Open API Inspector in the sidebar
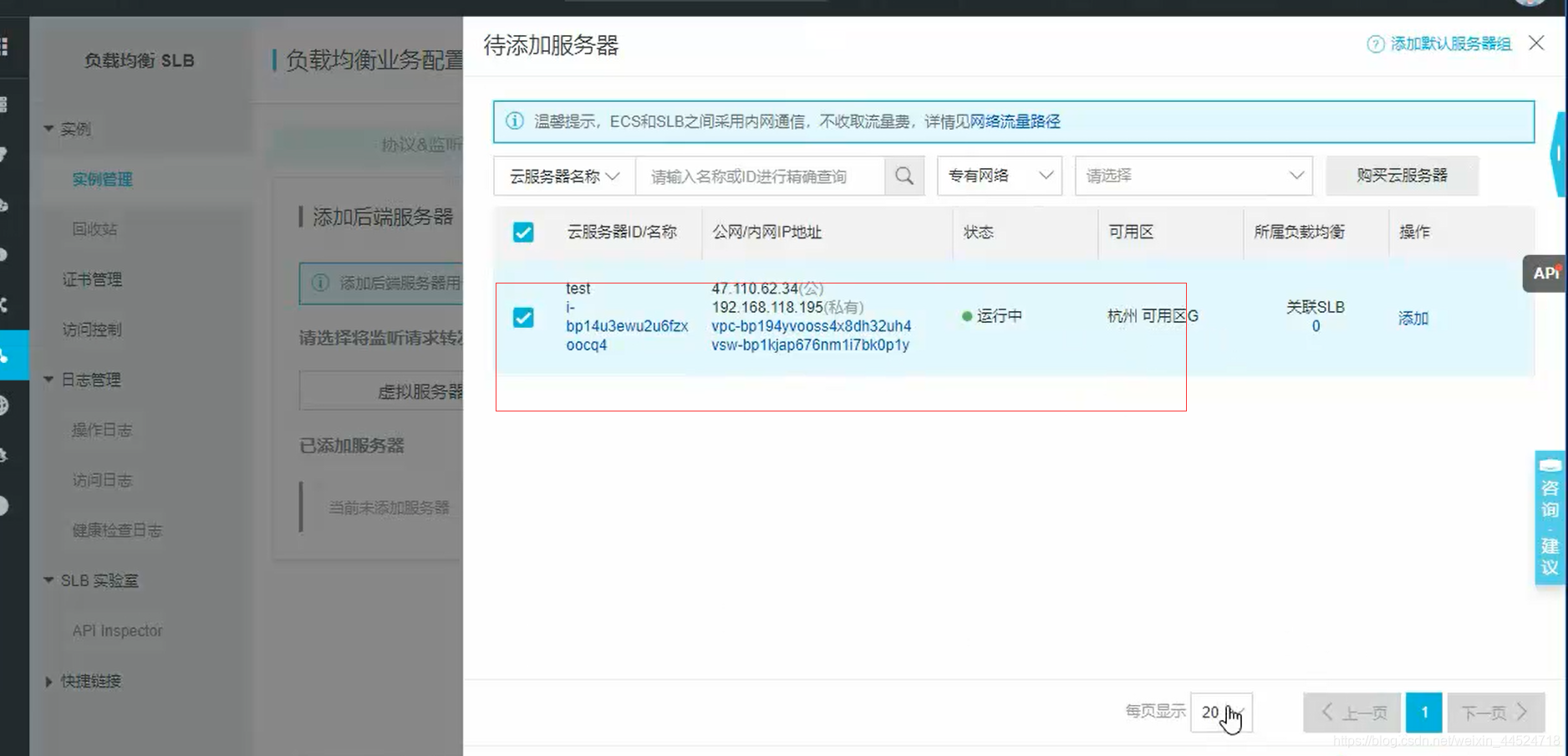The width and height of the screenshot is (1568, 756). point(117,631)
